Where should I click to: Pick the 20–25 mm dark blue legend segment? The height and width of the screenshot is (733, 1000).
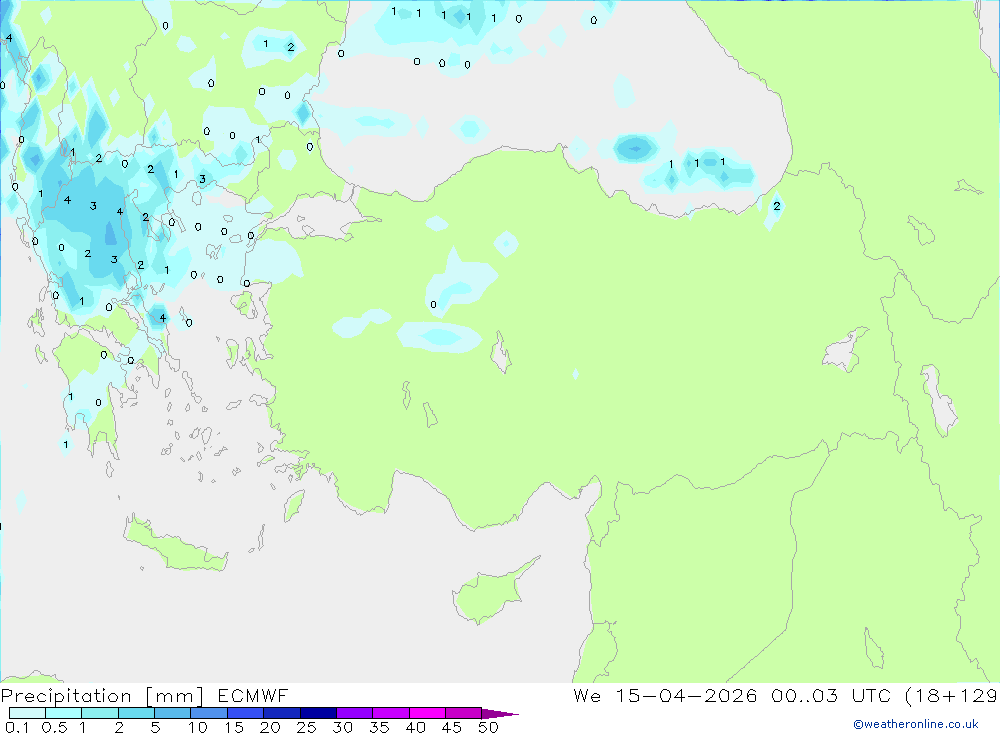coord(282,713)
